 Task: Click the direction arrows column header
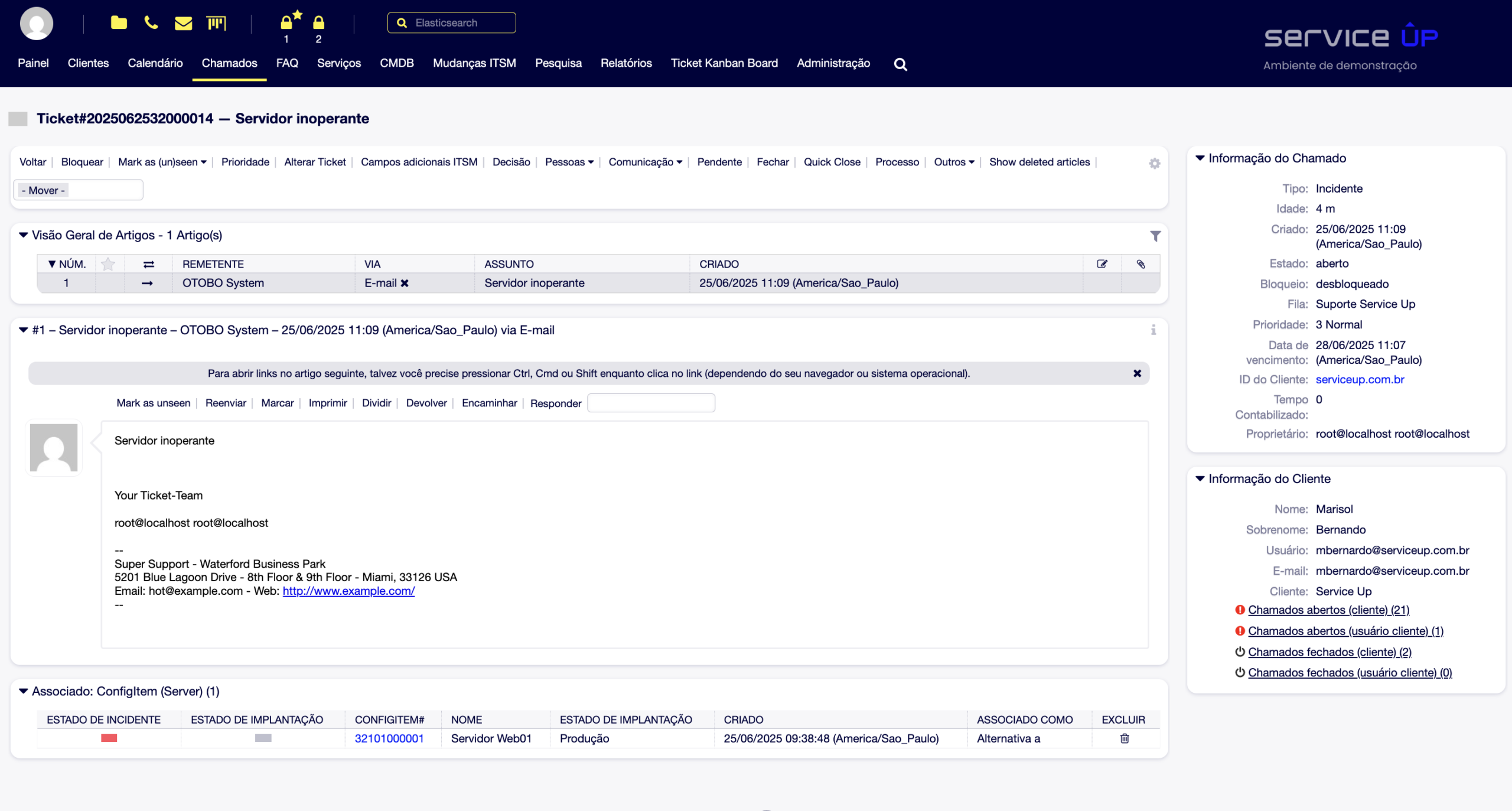click(x=148, y=264)
